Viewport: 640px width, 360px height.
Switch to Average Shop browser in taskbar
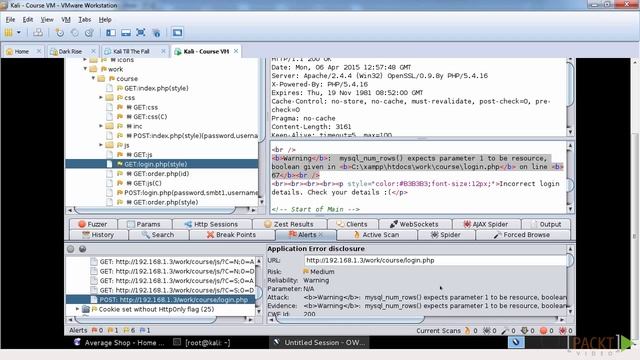119,342
